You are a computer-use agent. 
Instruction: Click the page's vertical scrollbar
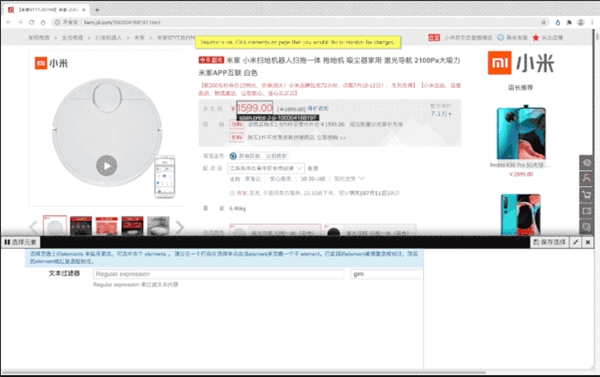[x=597, y=36]
